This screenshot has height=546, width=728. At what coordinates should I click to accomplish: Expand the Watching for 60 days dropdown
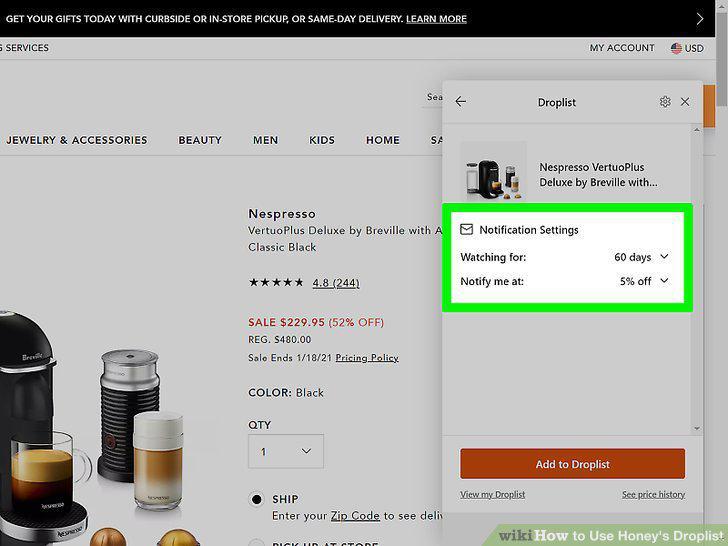[641, 257]
